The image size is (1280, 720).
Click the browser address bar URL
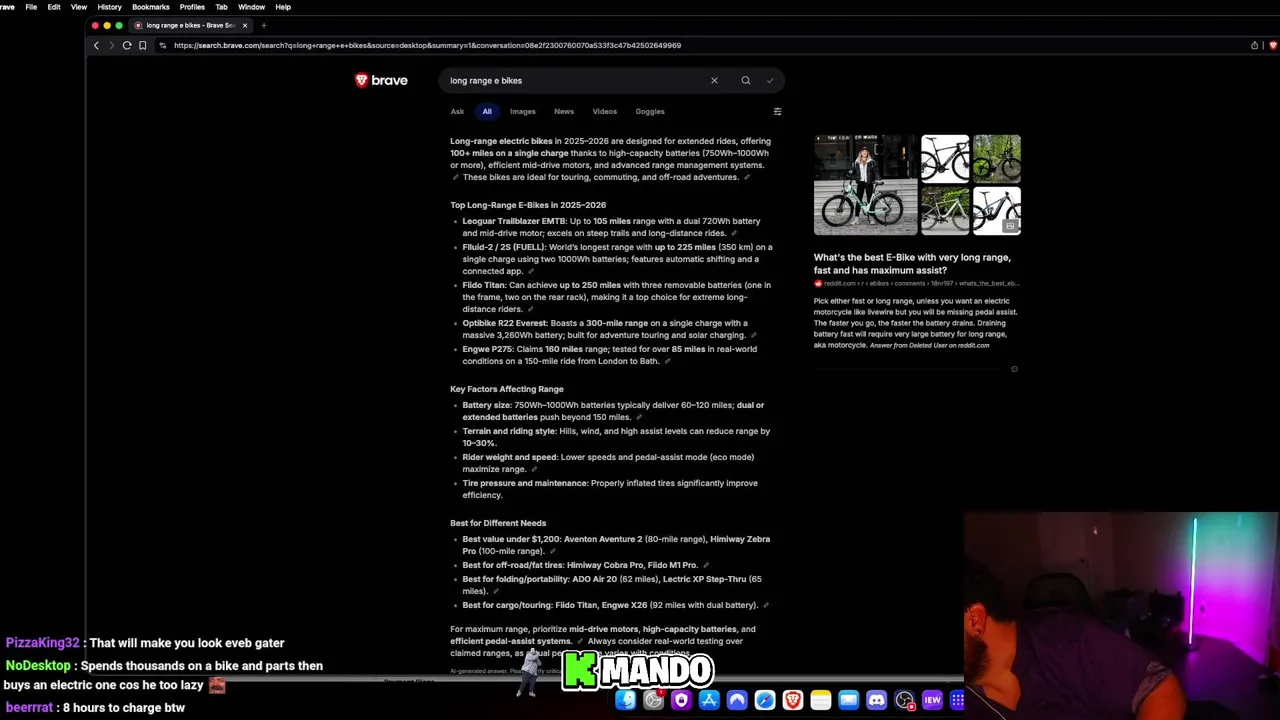(x=427, y=45)
